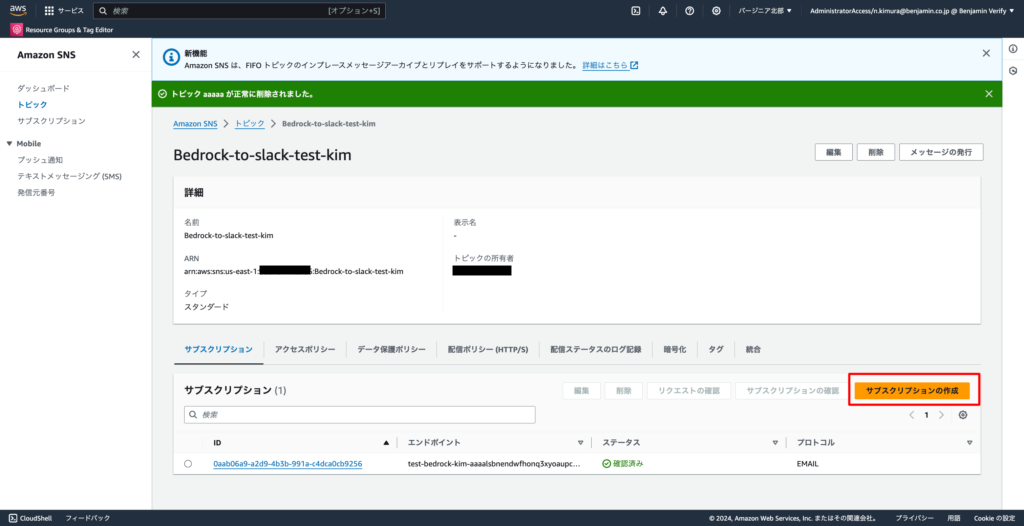The width and height of the screenshot is (1024, 526).
Task: Click the topic 削除 button
Action: [876, 152]
